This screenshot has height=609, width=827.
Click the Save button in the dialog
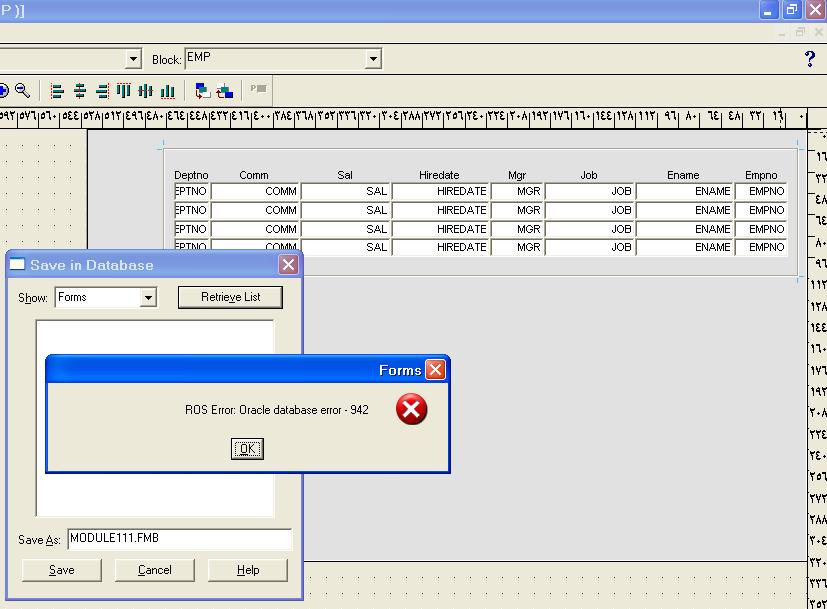pos(62,570)
